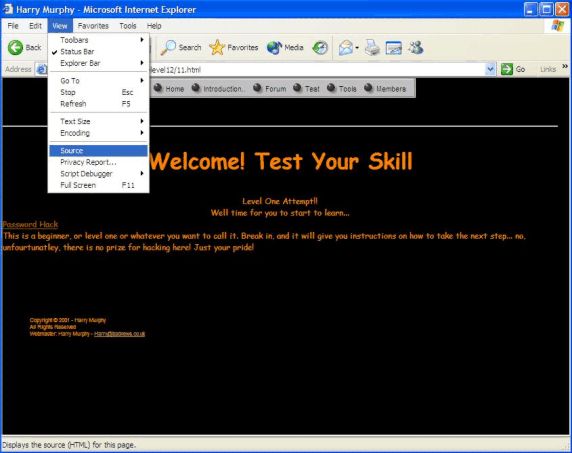Click the page icon in address bar
Screen dimensions: 572x453
[41, 69]
